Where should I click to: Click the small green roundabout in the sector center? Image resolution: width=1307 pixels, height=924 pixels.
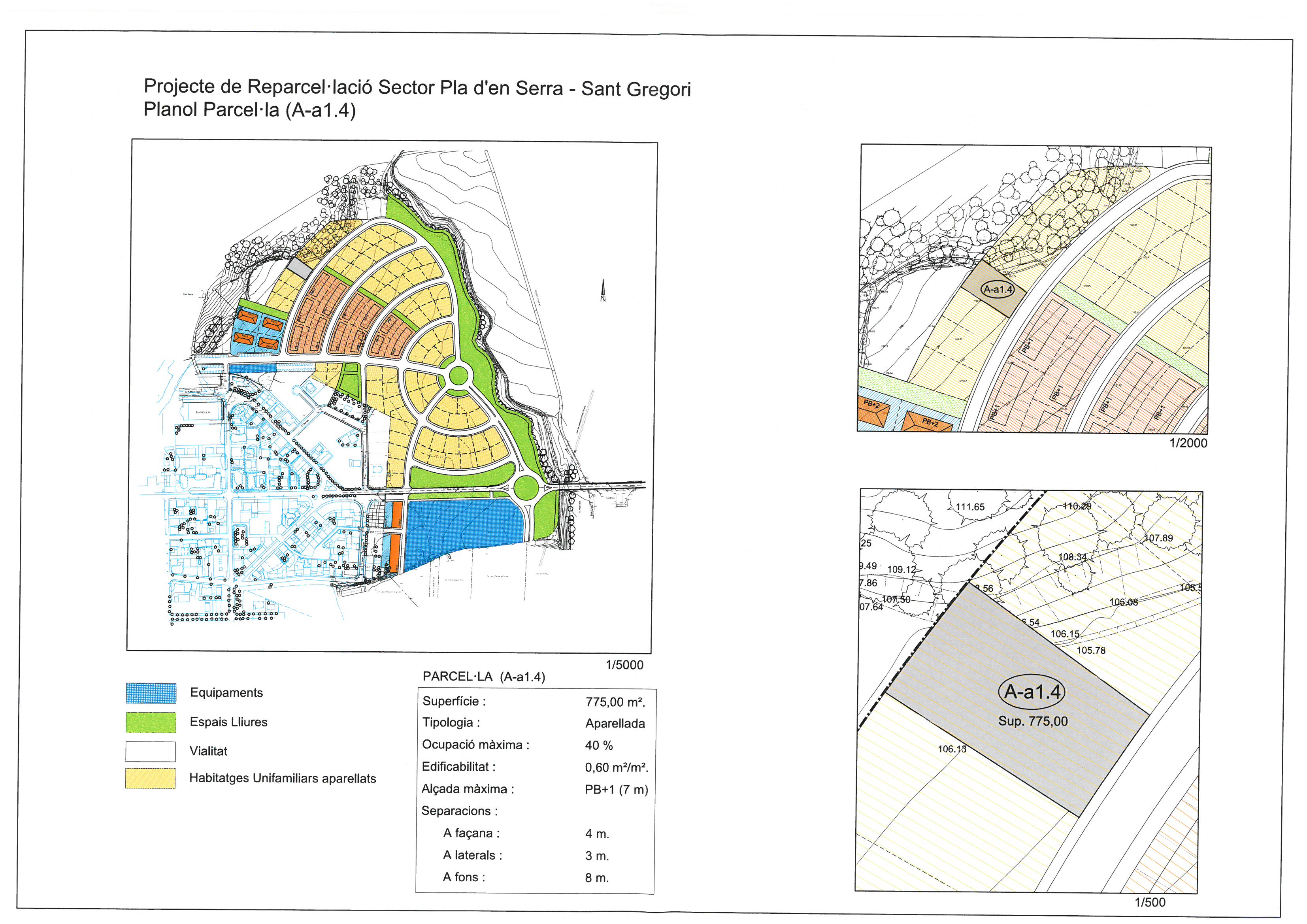[458, 376]
